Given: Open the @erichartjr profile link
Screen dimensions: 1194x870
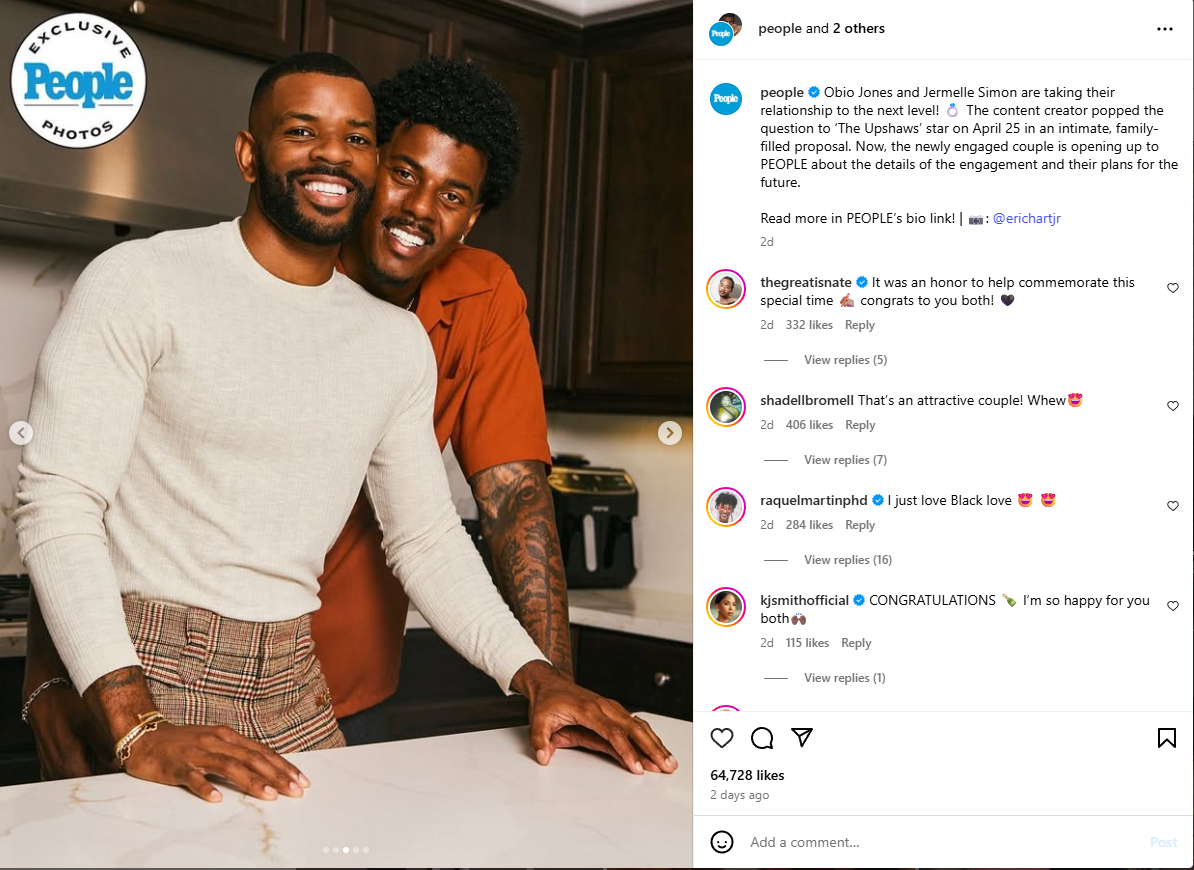Looking at the screenshot, I should (1026, 218).
